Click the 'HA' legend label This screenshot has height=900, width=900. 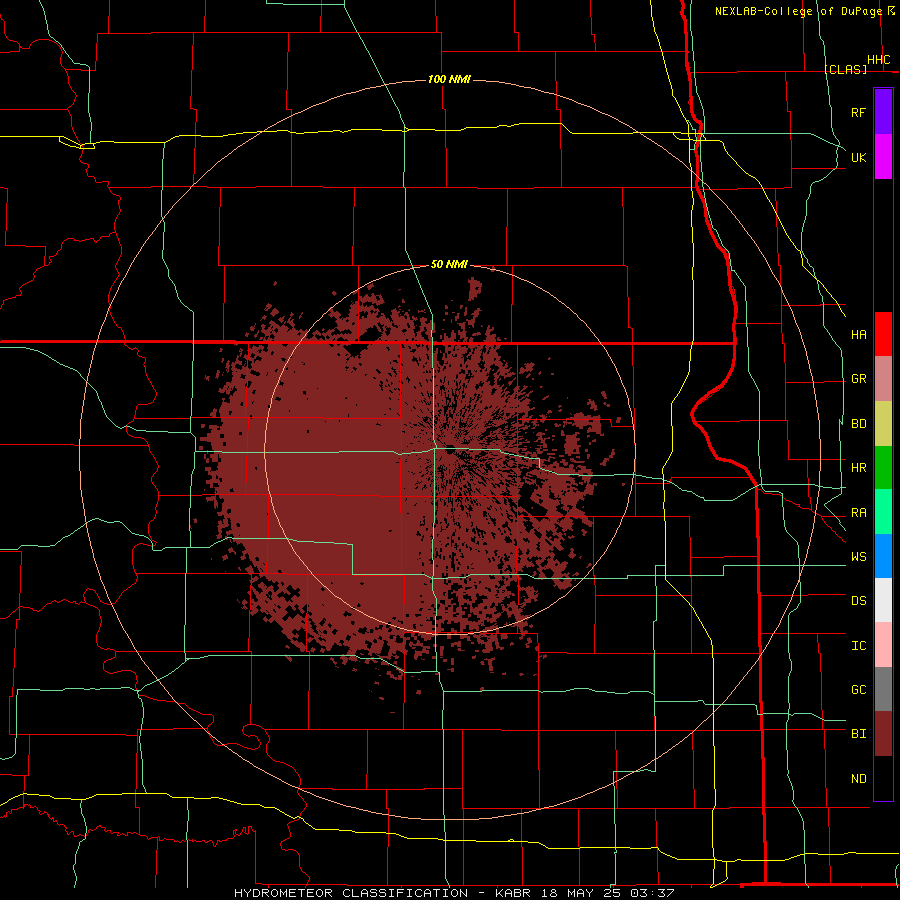click(859, 334)
